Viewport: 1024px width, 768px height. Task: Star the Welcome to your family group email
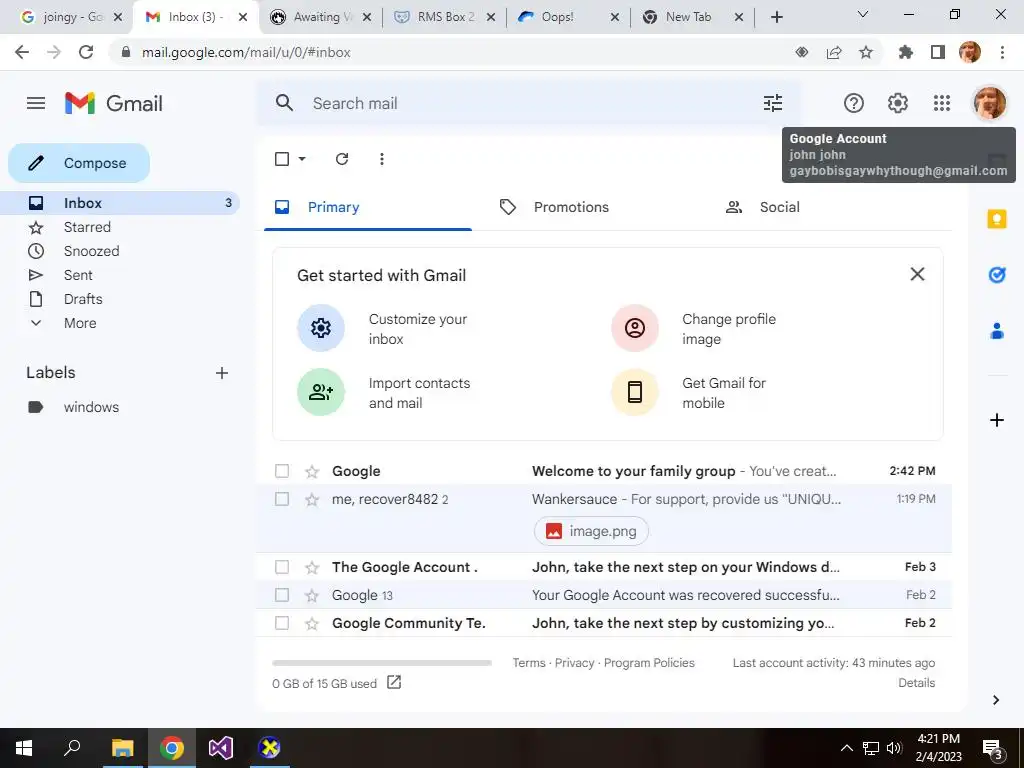pos(312,471)
